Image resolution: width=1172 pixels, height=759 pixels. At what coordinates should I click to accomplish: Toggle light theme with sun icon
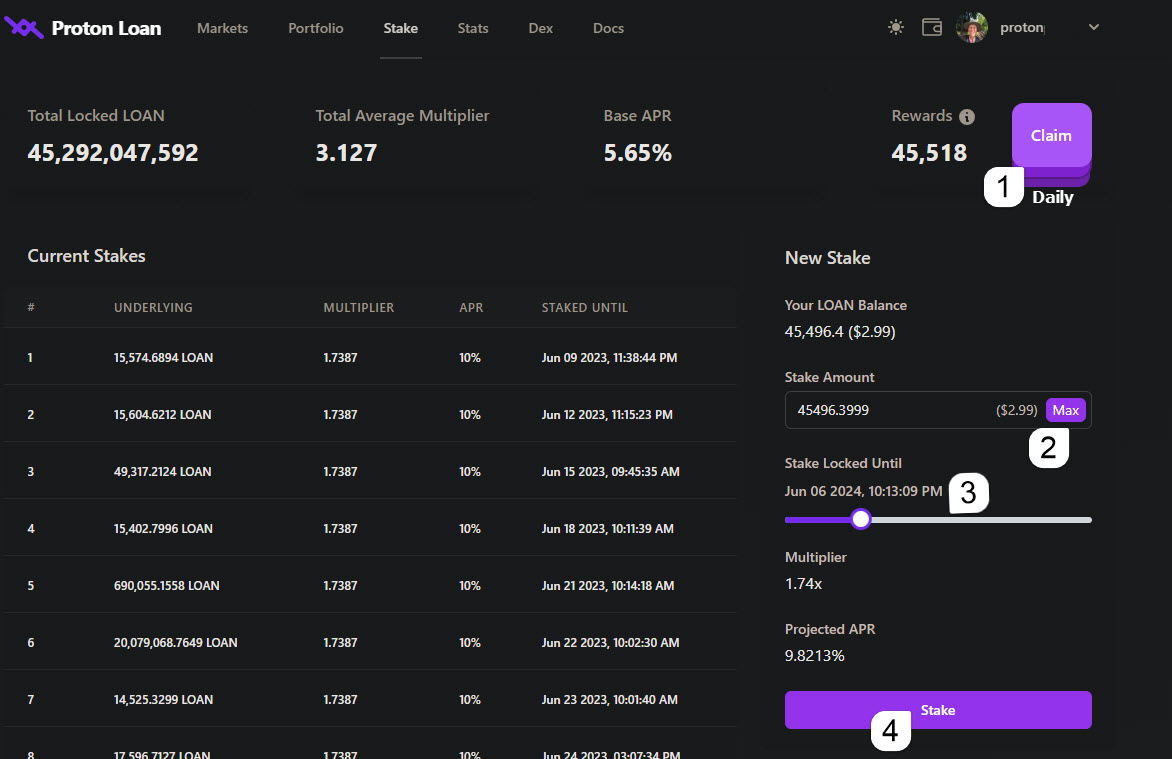pyautogui.click(x=895, y=28)
